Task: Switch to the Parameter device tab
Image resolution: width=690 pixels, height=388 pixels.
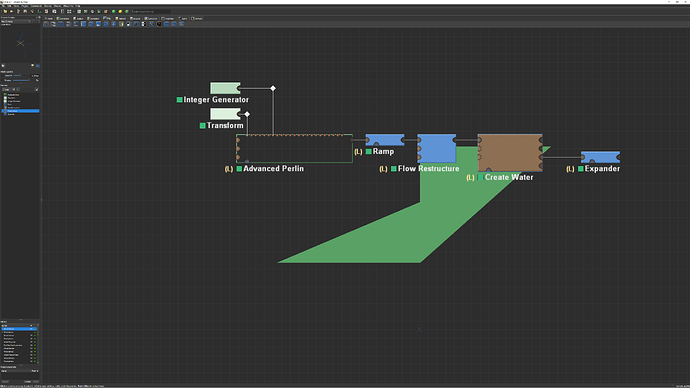Action: click(x=168, y=18)
